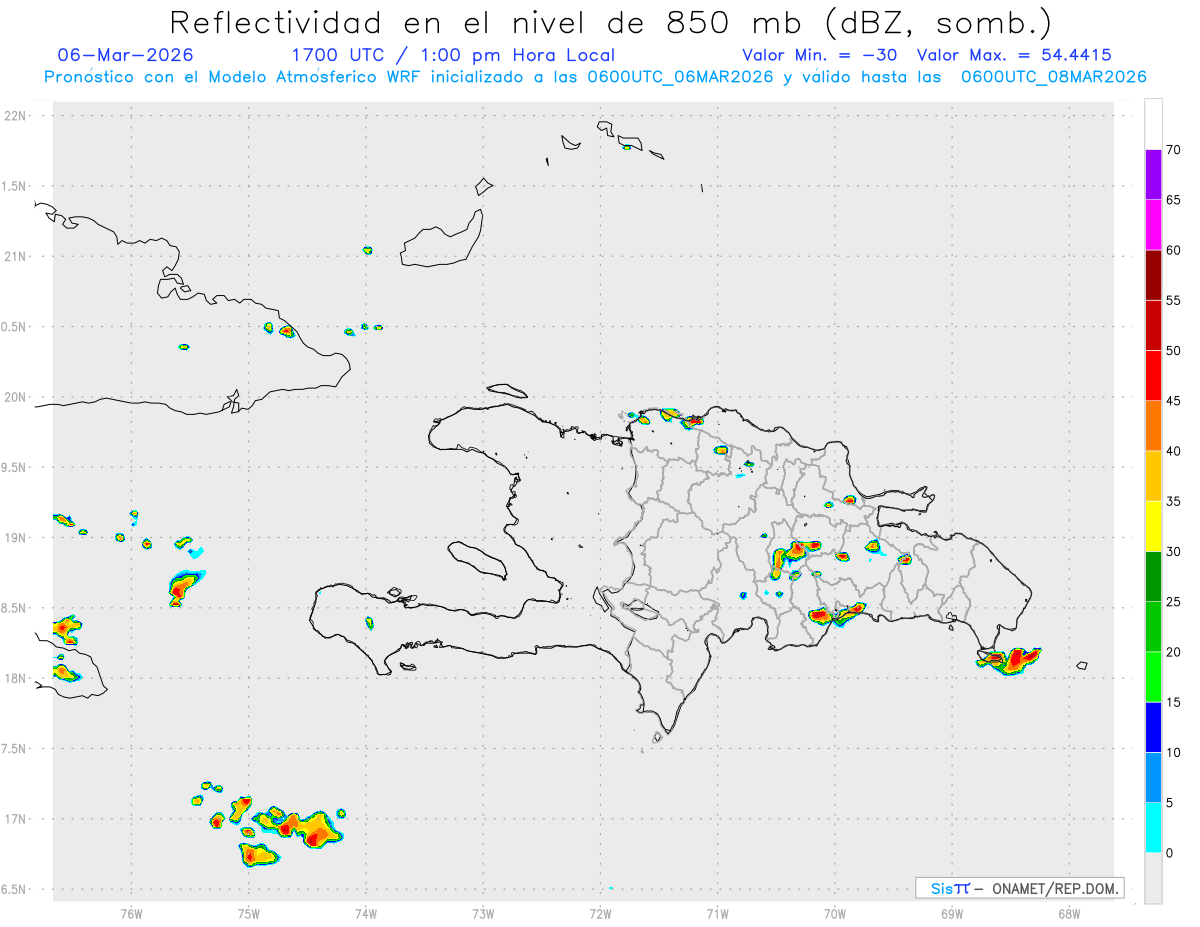Click the 'SisTT – ONAMET/REP.DOM.' label box
Screen dimensions: 1200x927
[x=1020, y=888]
